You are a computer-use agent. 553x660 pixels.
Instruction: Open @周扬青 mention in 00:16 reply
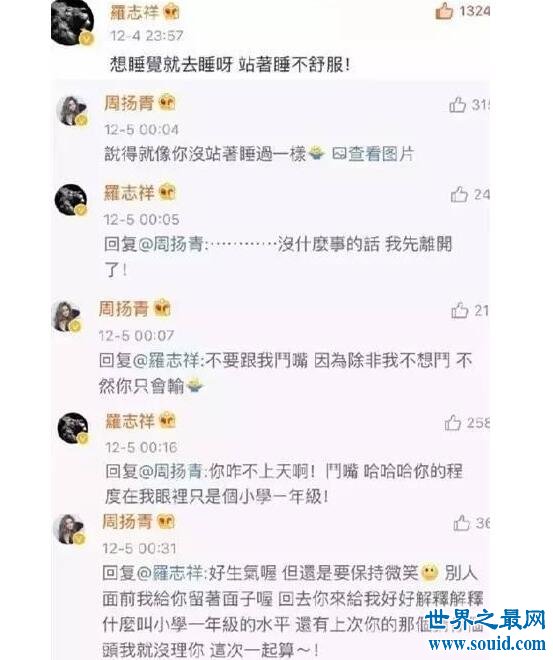click(x=171, y=471)
